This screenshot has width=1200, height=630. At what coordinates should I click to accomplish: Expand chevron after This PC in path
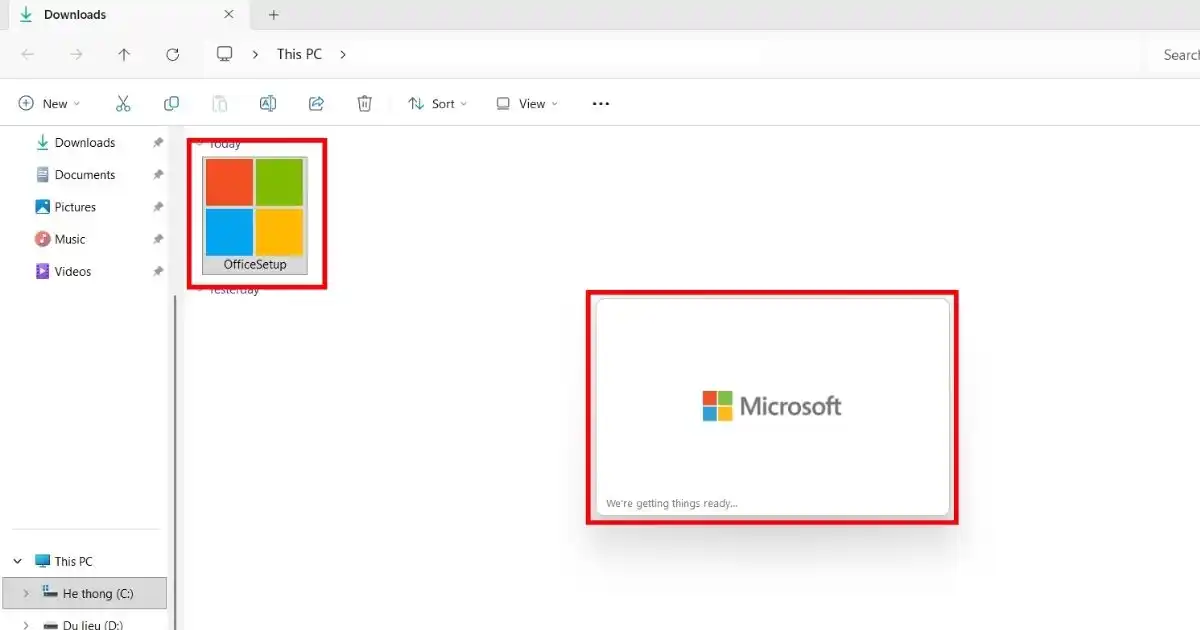click(343, 54)
